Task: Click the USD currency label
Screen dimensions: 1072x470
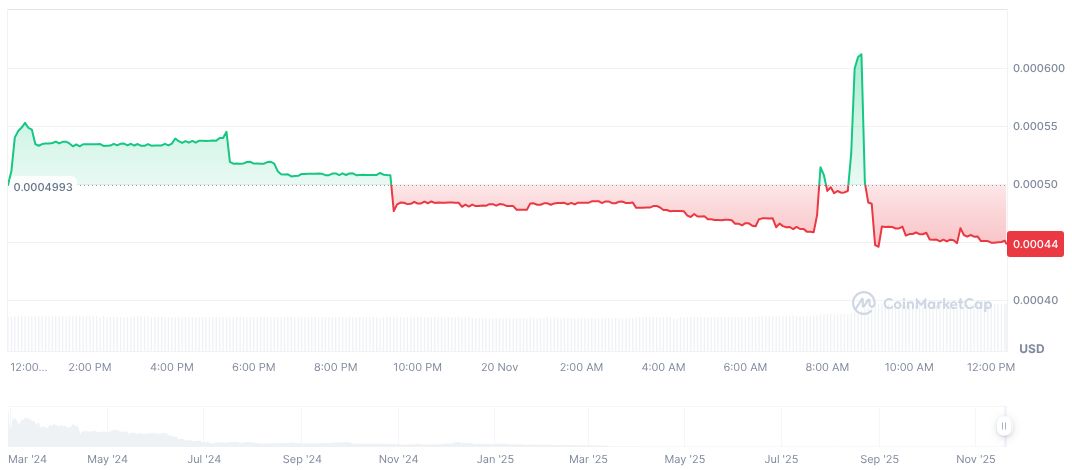Action: pos(1031,348)
